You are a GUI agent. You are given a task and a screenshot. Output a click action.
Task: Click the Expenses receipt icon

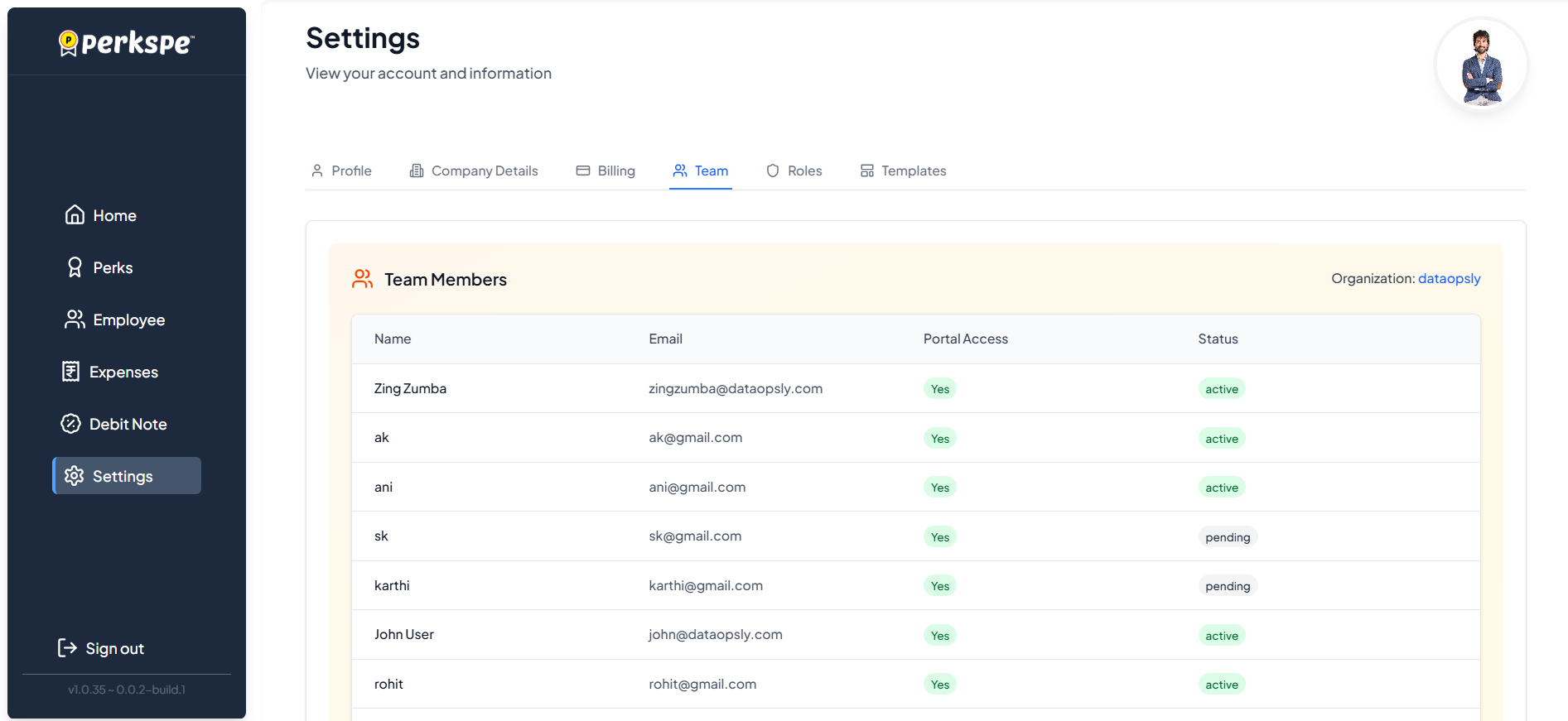coord(71,372)
